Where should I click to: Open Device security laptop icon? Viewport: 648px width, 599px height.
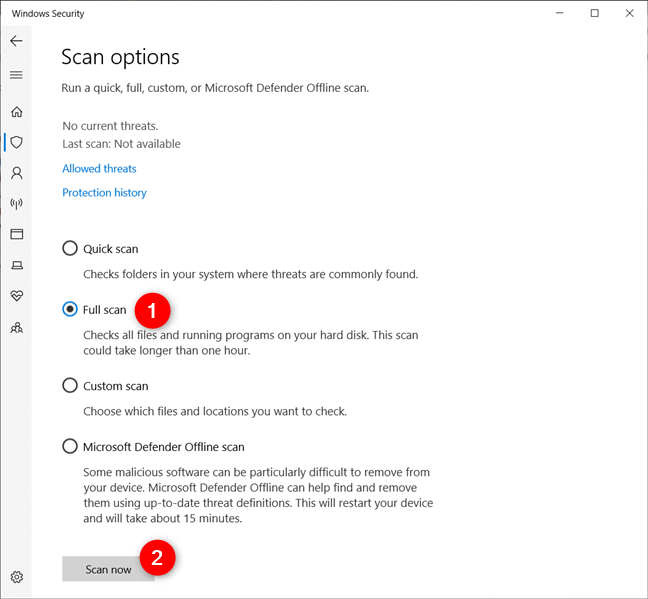[x=17, y=265]
